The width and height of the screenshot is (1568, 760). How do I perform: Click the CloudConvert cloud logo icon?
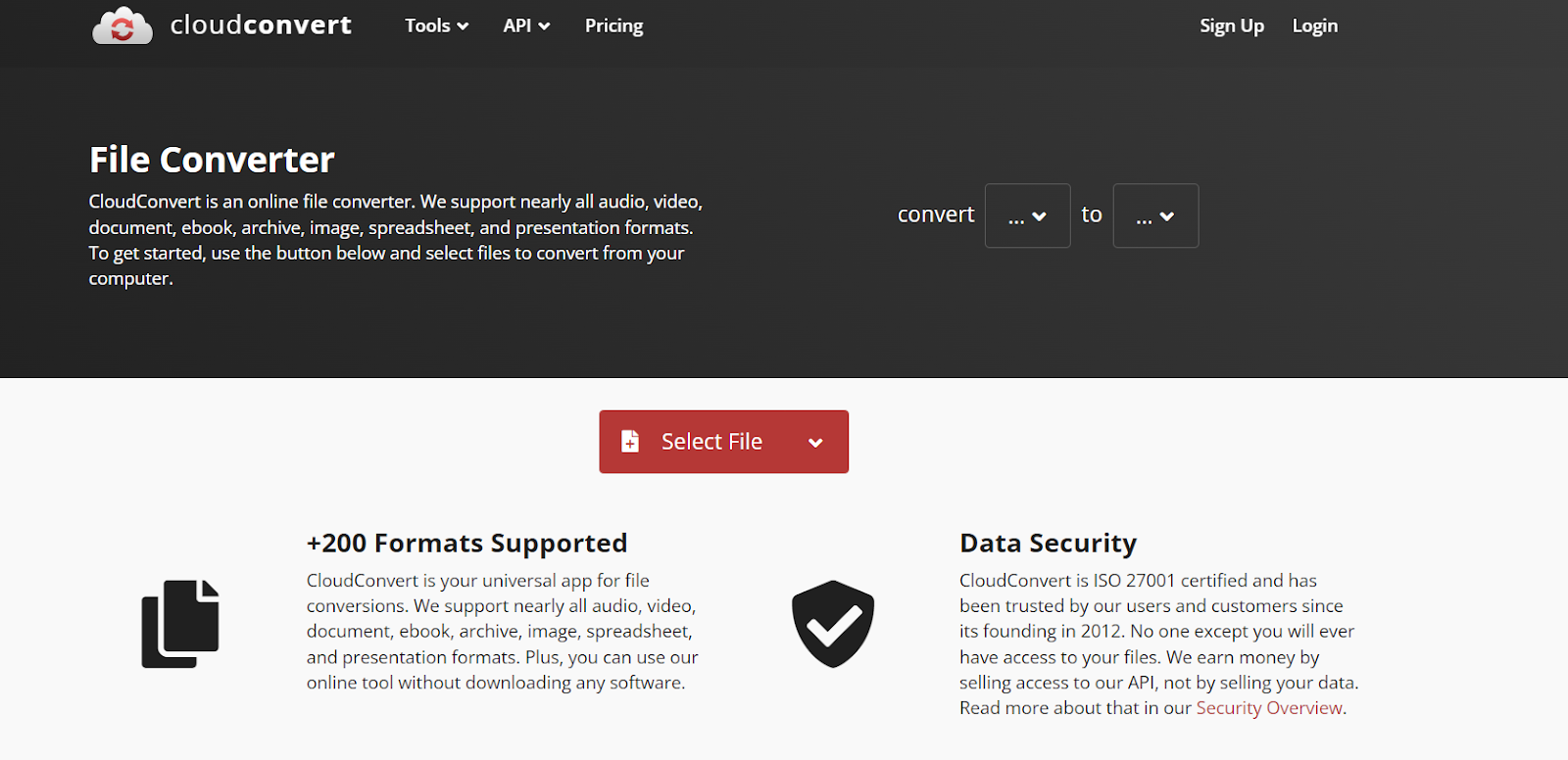pos(122,25)
